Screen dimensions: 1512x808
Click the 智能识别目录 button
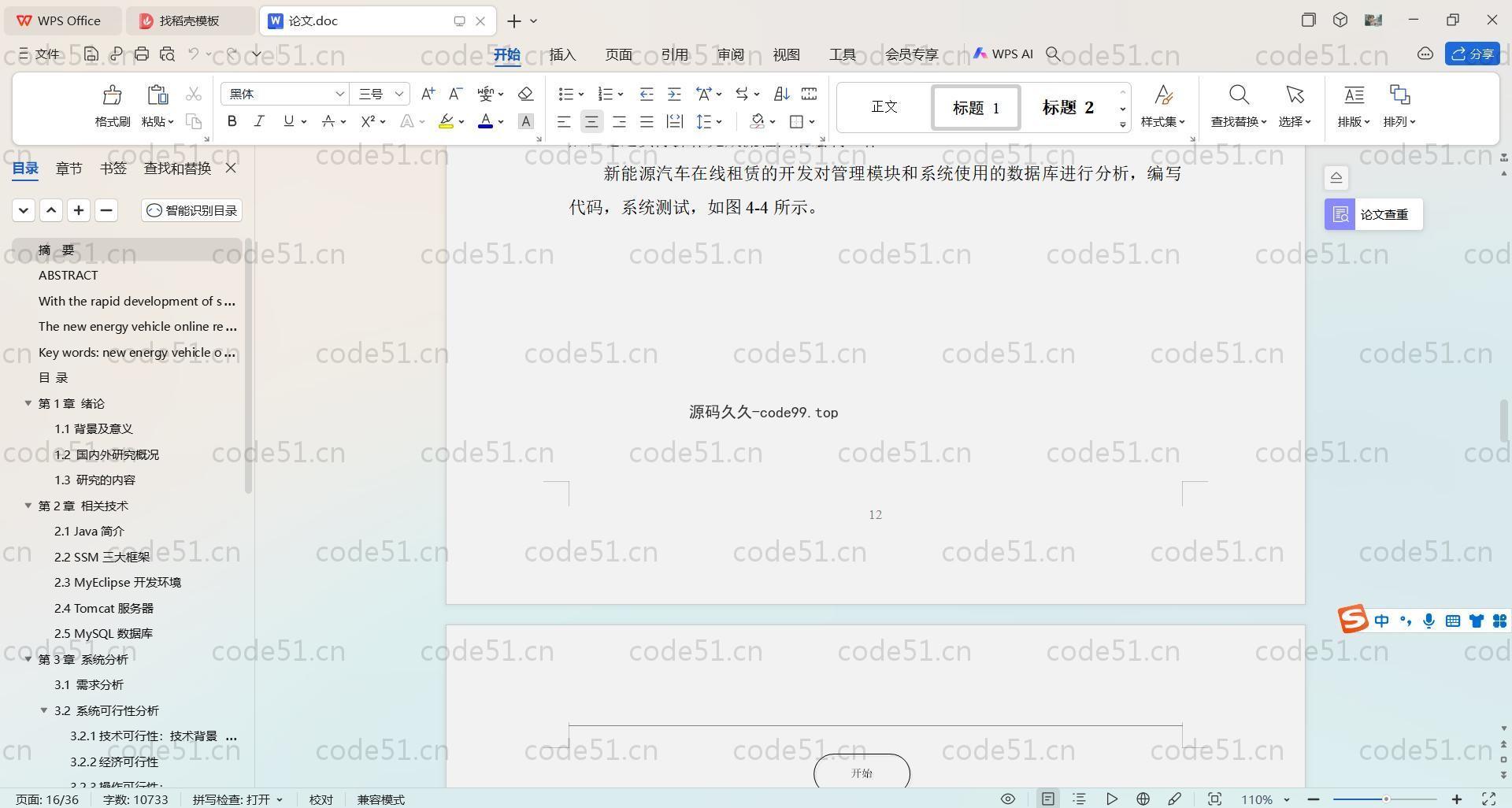191,210
